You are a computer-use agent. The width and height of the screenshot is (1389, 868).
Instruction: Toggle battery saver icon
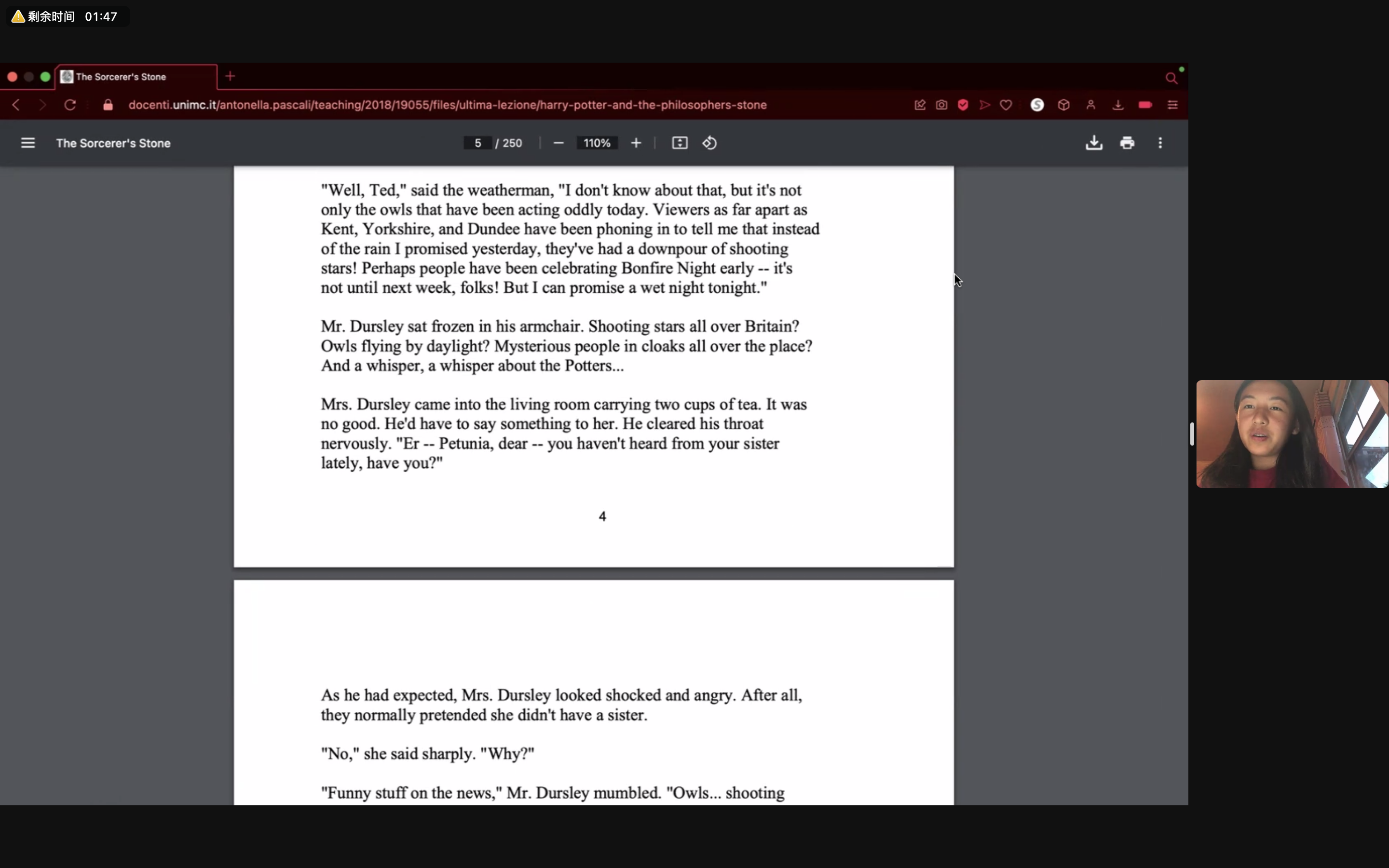click(x=1145, y=105)
